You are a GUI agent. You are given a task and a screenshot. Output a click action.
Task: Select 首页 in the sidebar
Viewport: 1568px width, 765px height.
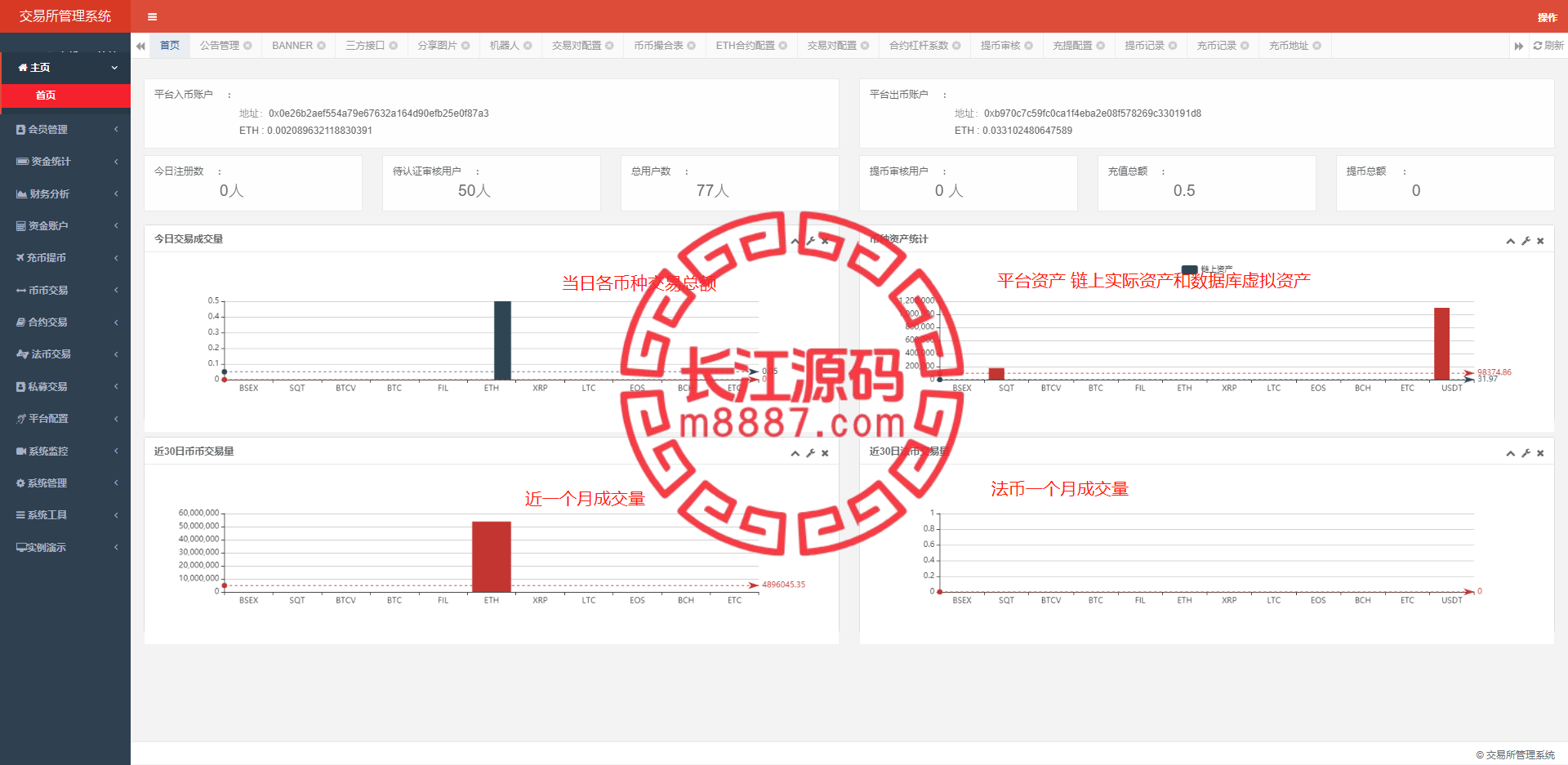(x=65, y=96)
